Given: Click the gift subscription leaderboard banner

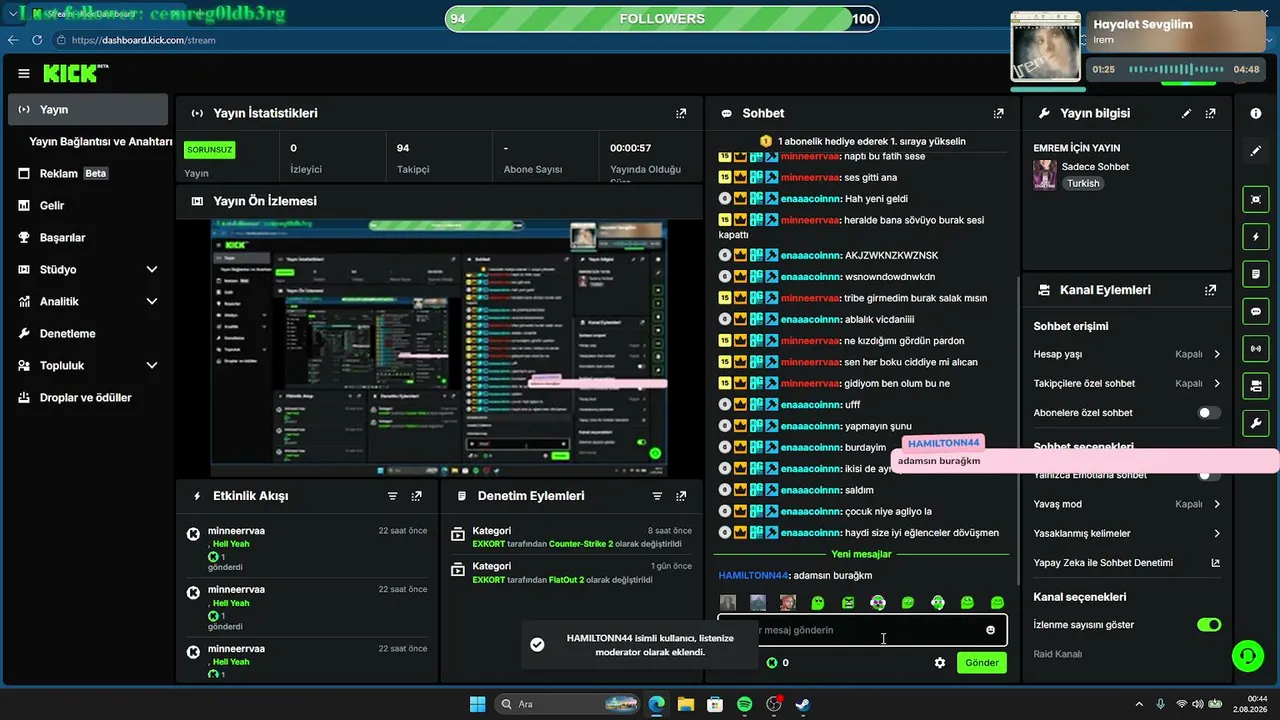Looking at the screenshot, I should (862, 142).
